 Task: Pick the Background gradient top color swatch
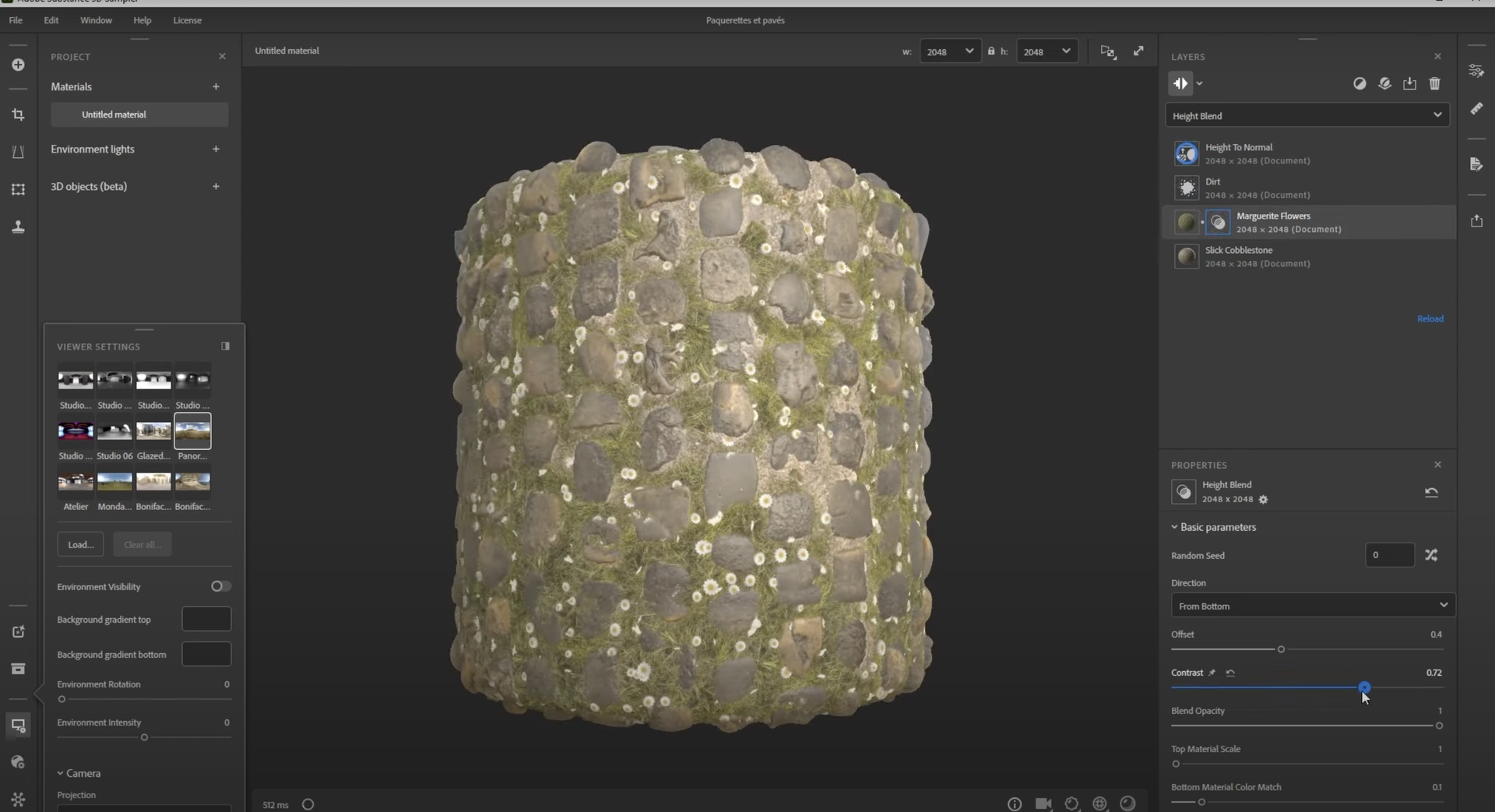(206, 618)
